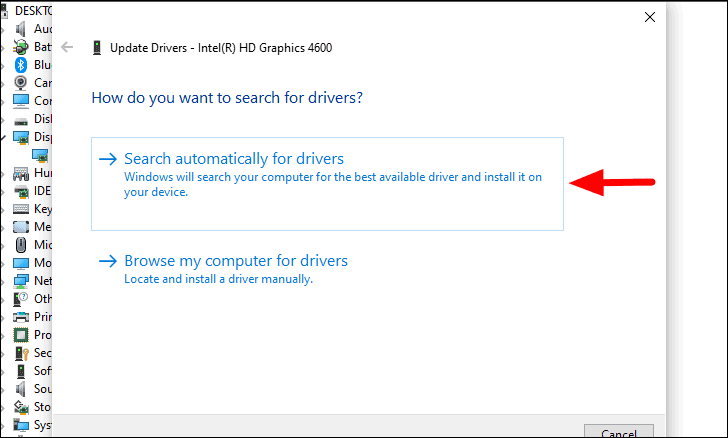Select the Sound controllers category icon
728x438 pixels.
[x=20, y=389]
